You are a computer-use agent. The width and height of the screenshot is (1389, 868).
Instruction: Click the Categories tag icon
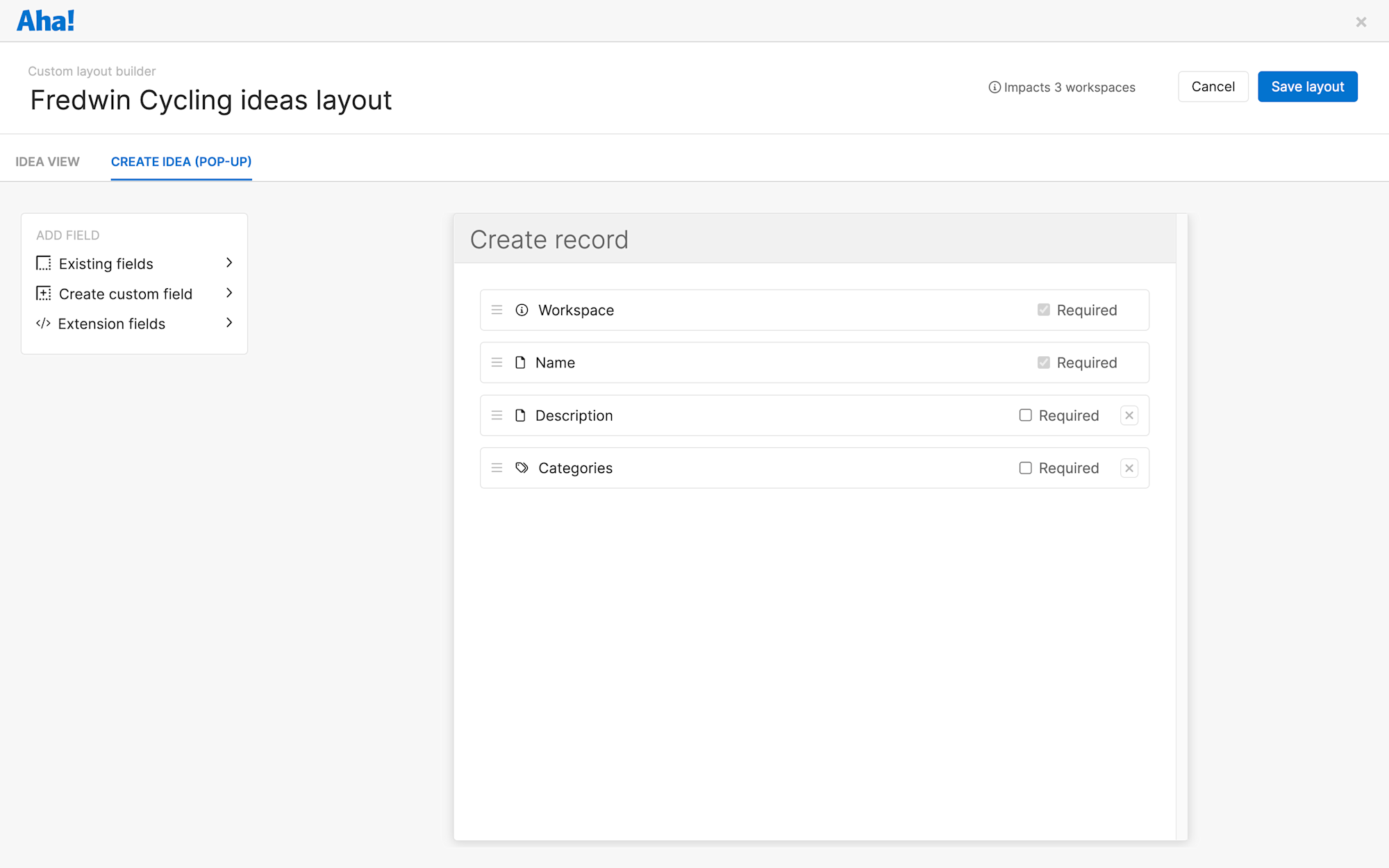pos(522,467)
